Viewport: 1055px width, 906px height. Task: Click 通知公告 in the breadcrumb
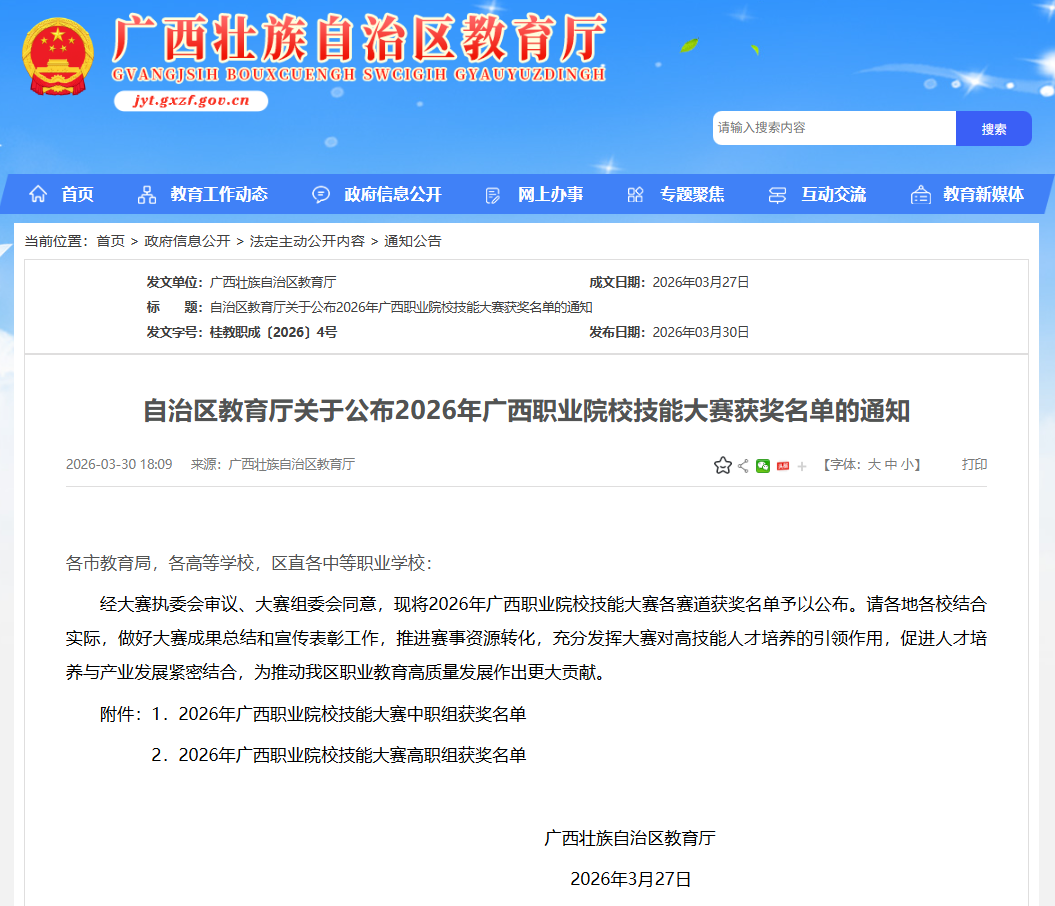coord(413,241)
